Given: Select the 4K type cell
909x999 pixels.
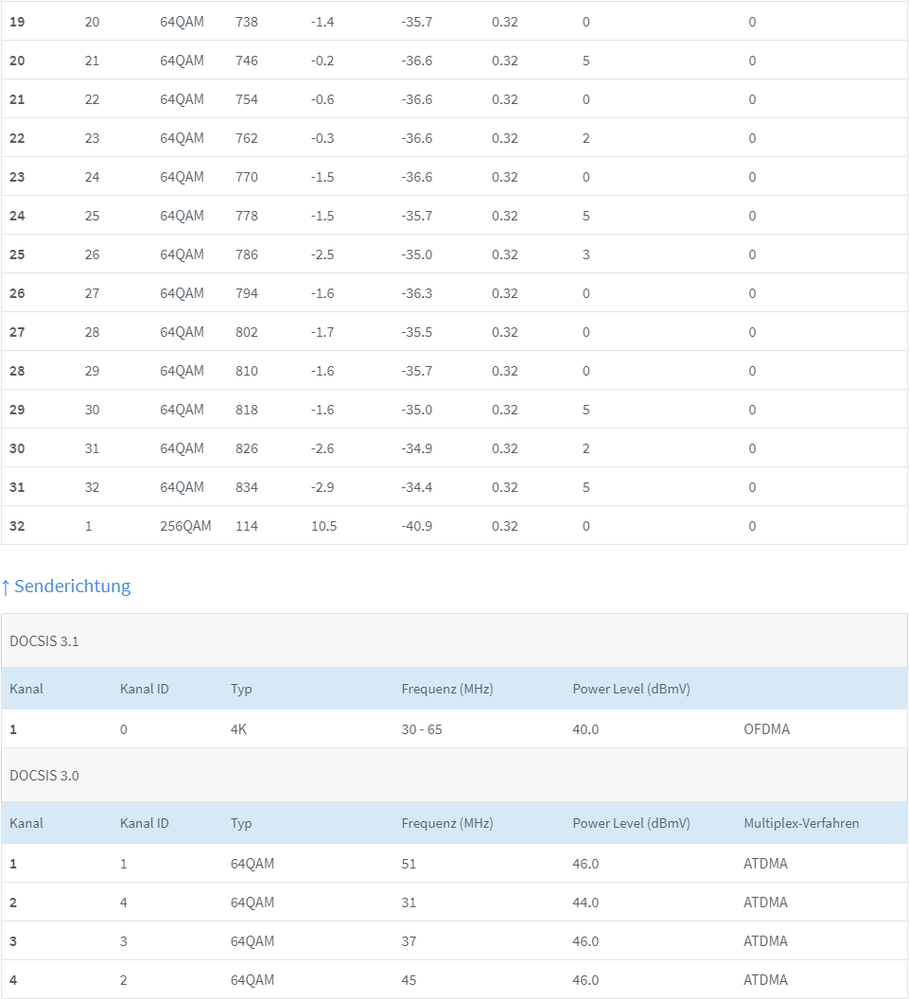Looking at the screenshot, I should [x=238, y=729].
